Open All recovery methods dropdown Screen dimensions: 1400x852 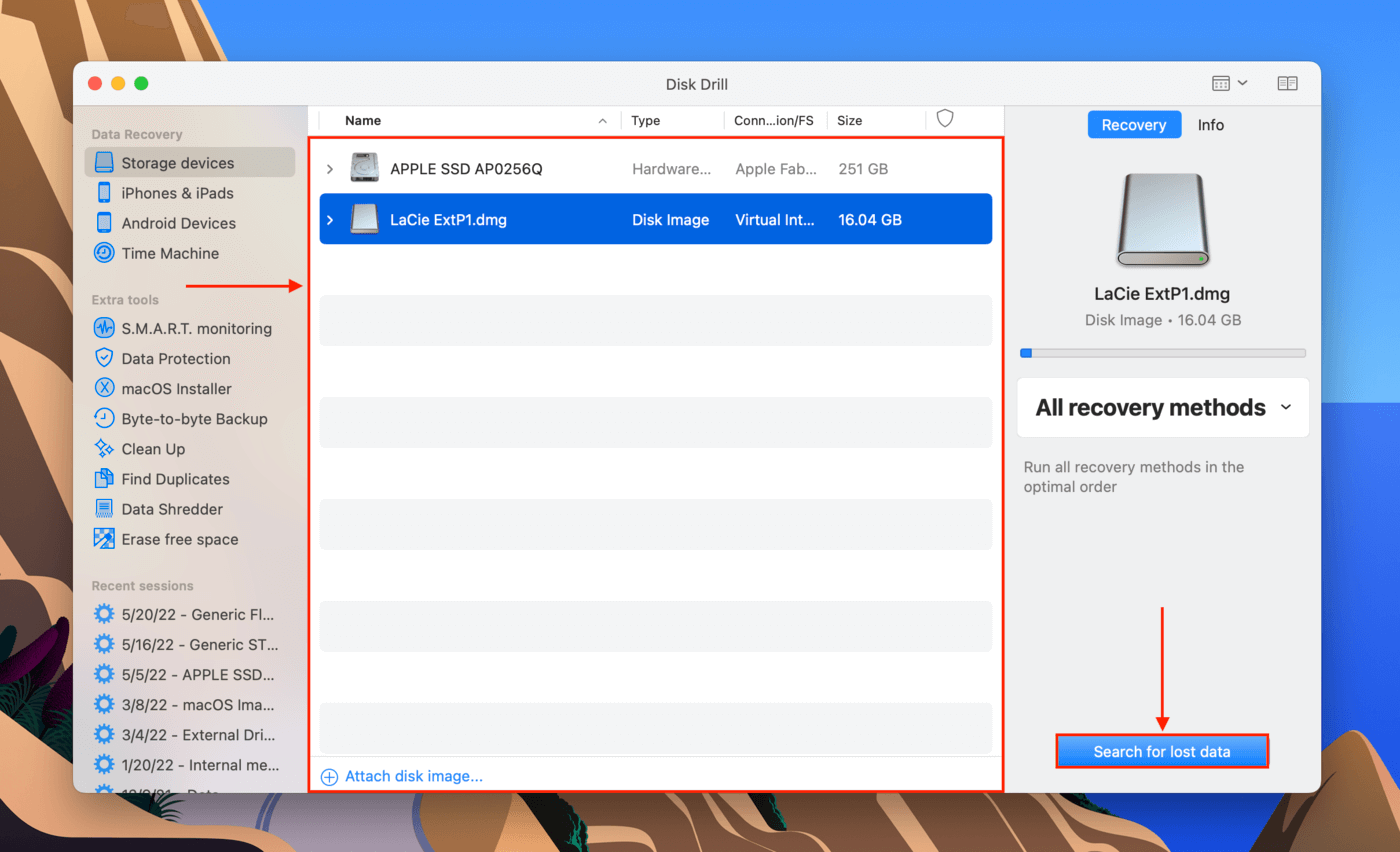[x=1163, y=407]
